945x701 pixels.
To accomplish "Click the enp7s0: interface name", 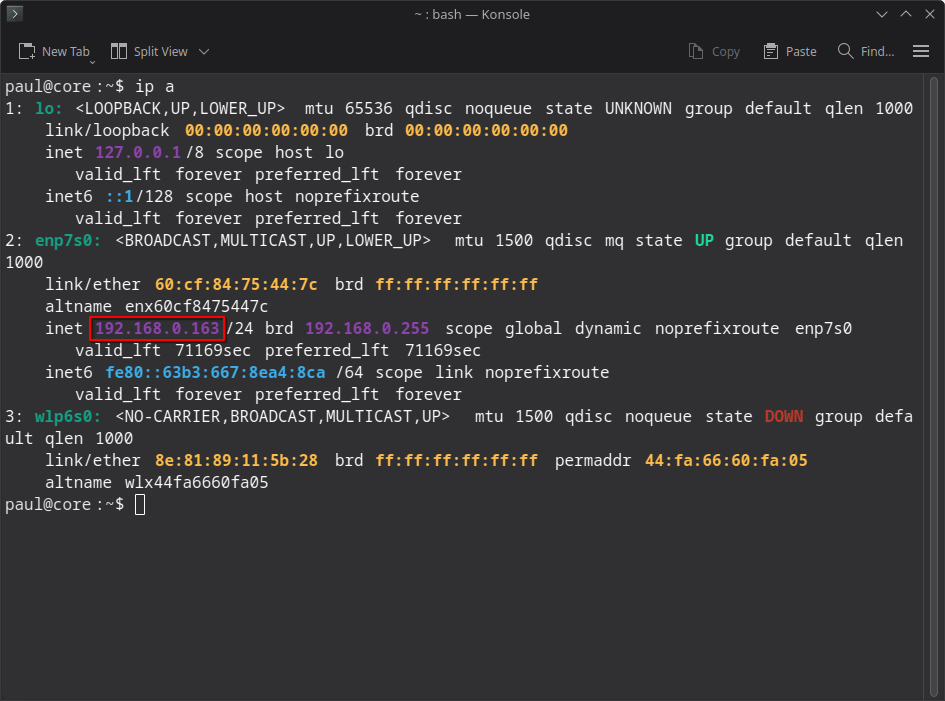I will [x=68, y=240].
